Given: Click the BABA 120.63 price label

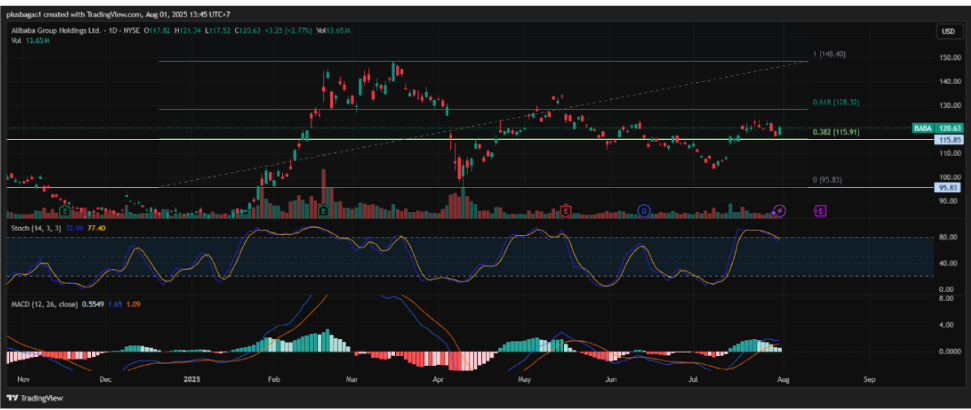Looking at the screenshot, I should point(938,128).
